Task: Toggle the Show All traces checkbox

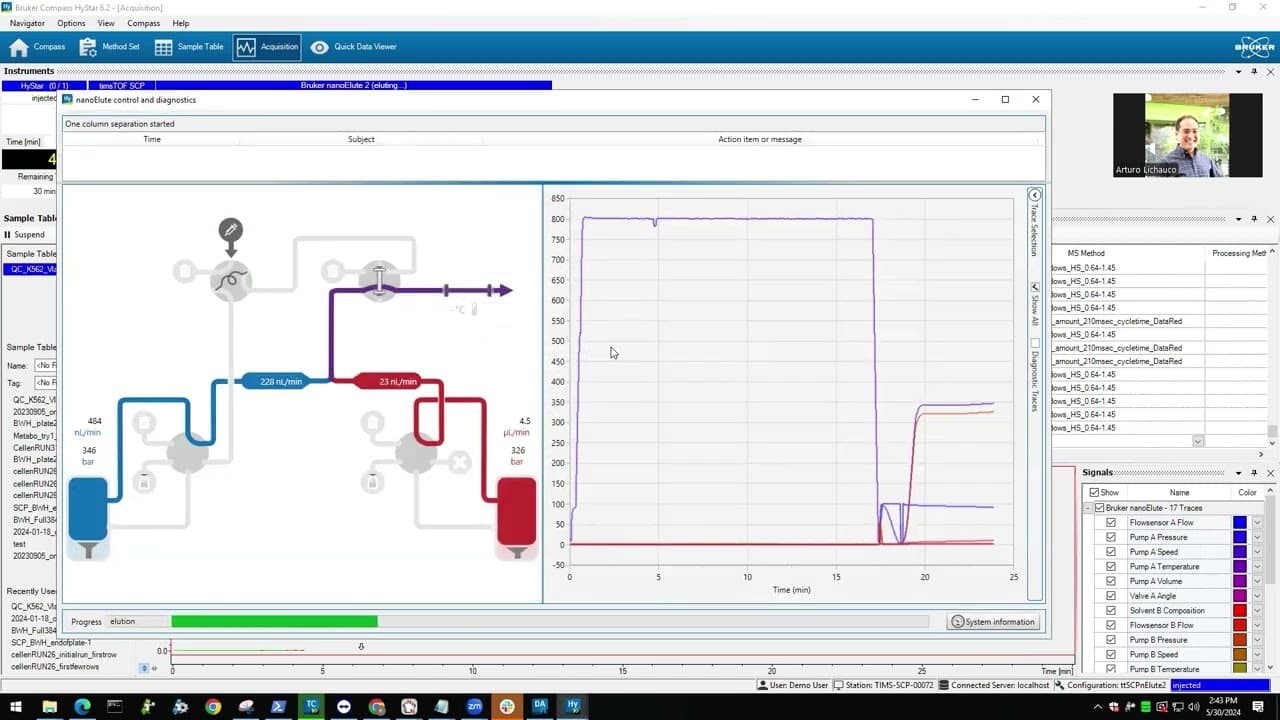Action: tap(1035, 286)
